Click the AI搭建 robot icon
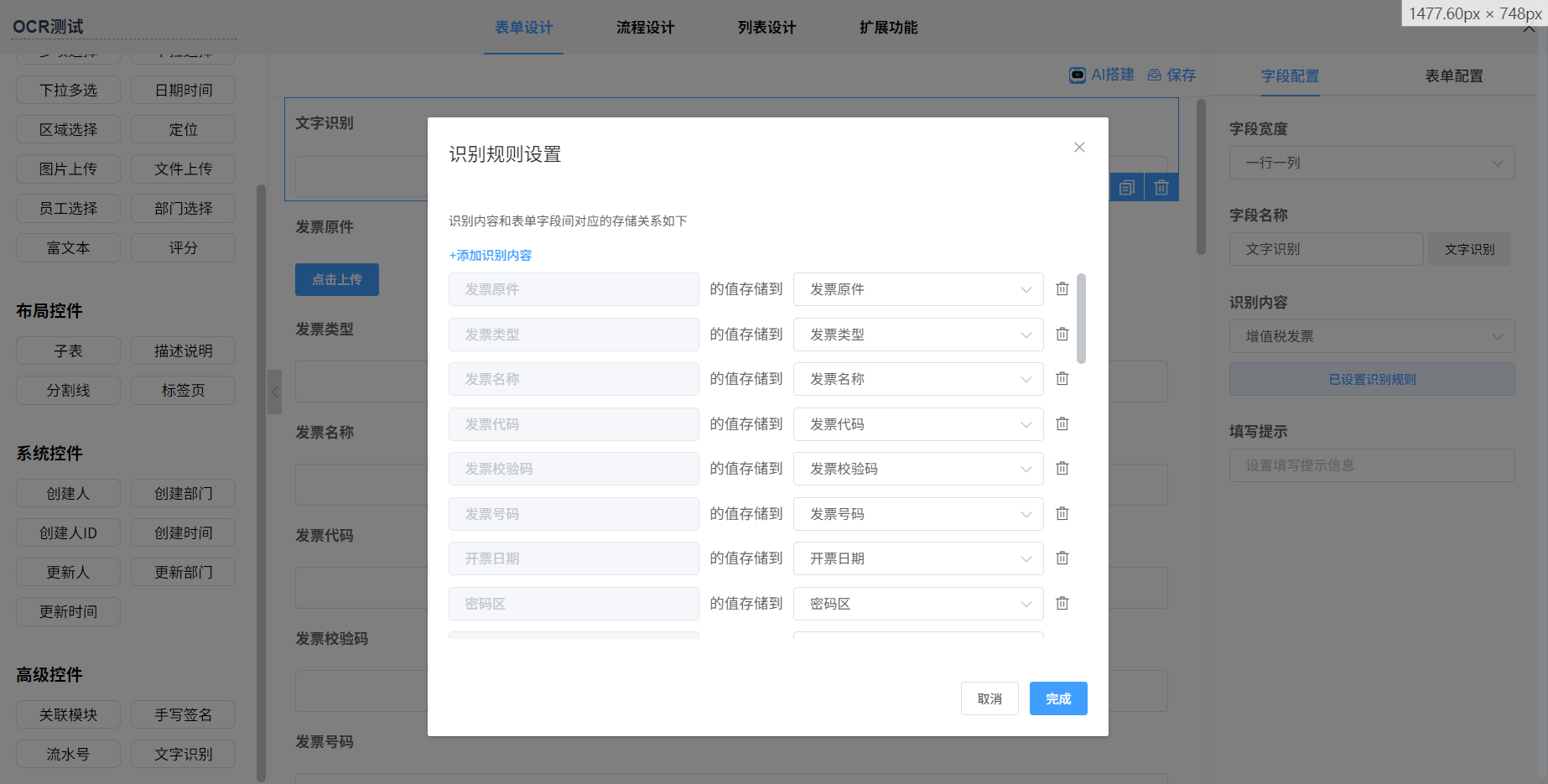 click(1077, 75)
